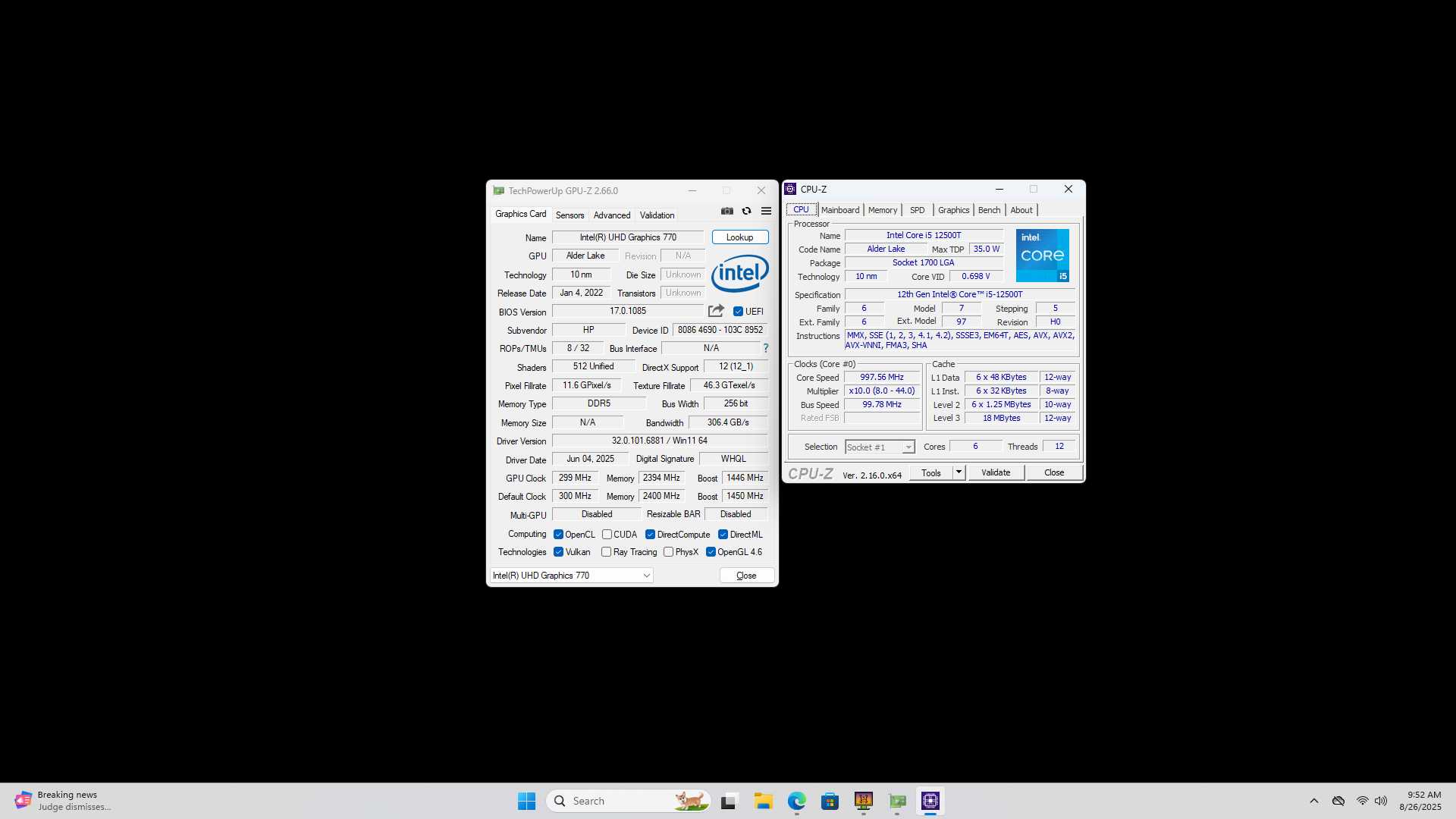Toggle the Ray Tracing checkbox
Viewport: 1456px width, 819px height.
pos(606,552)
